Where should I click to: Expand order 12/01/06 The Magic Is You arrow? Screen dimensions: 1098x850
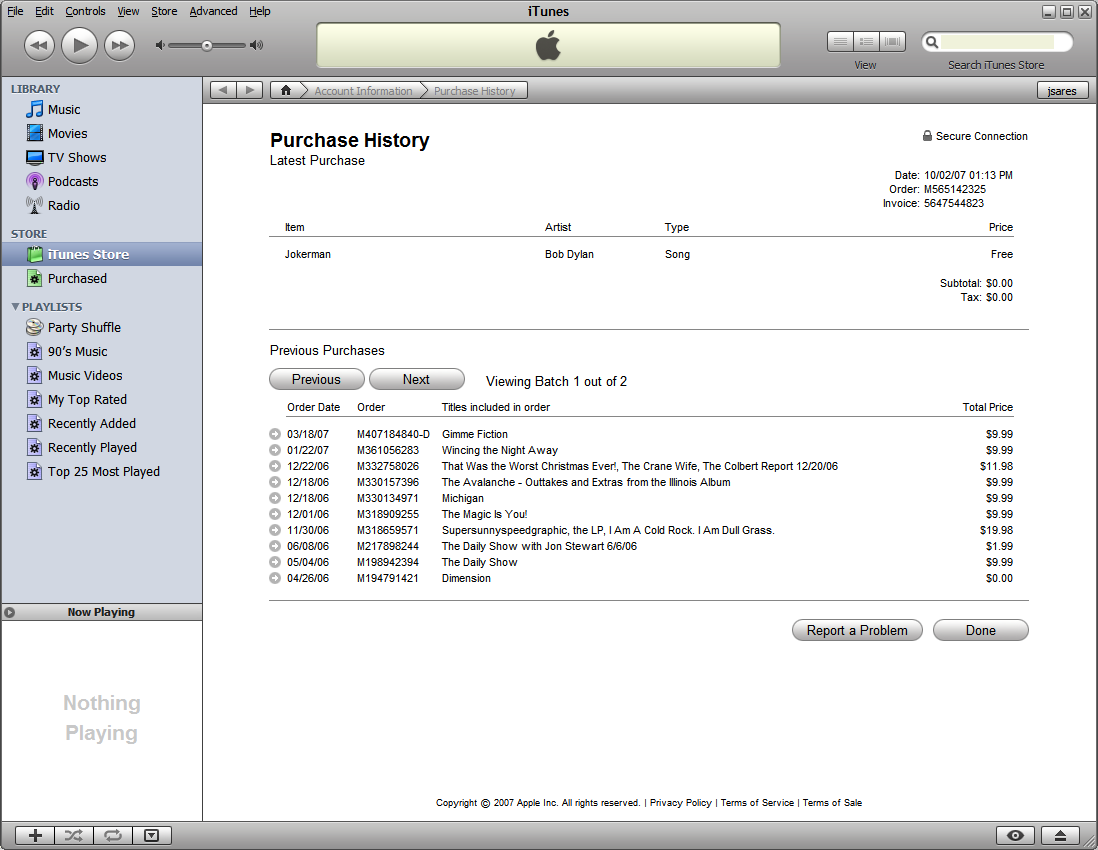(x=274, y=515)
